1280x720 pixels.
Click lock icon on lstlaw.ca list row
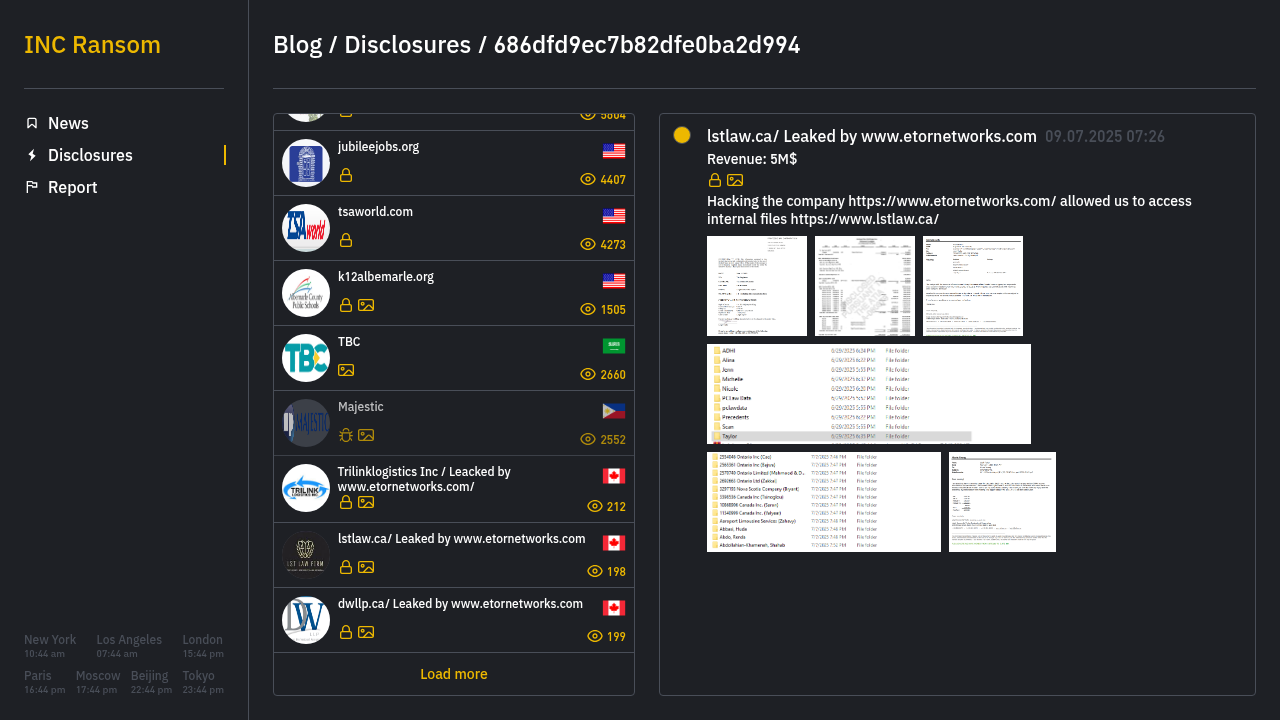346,567
